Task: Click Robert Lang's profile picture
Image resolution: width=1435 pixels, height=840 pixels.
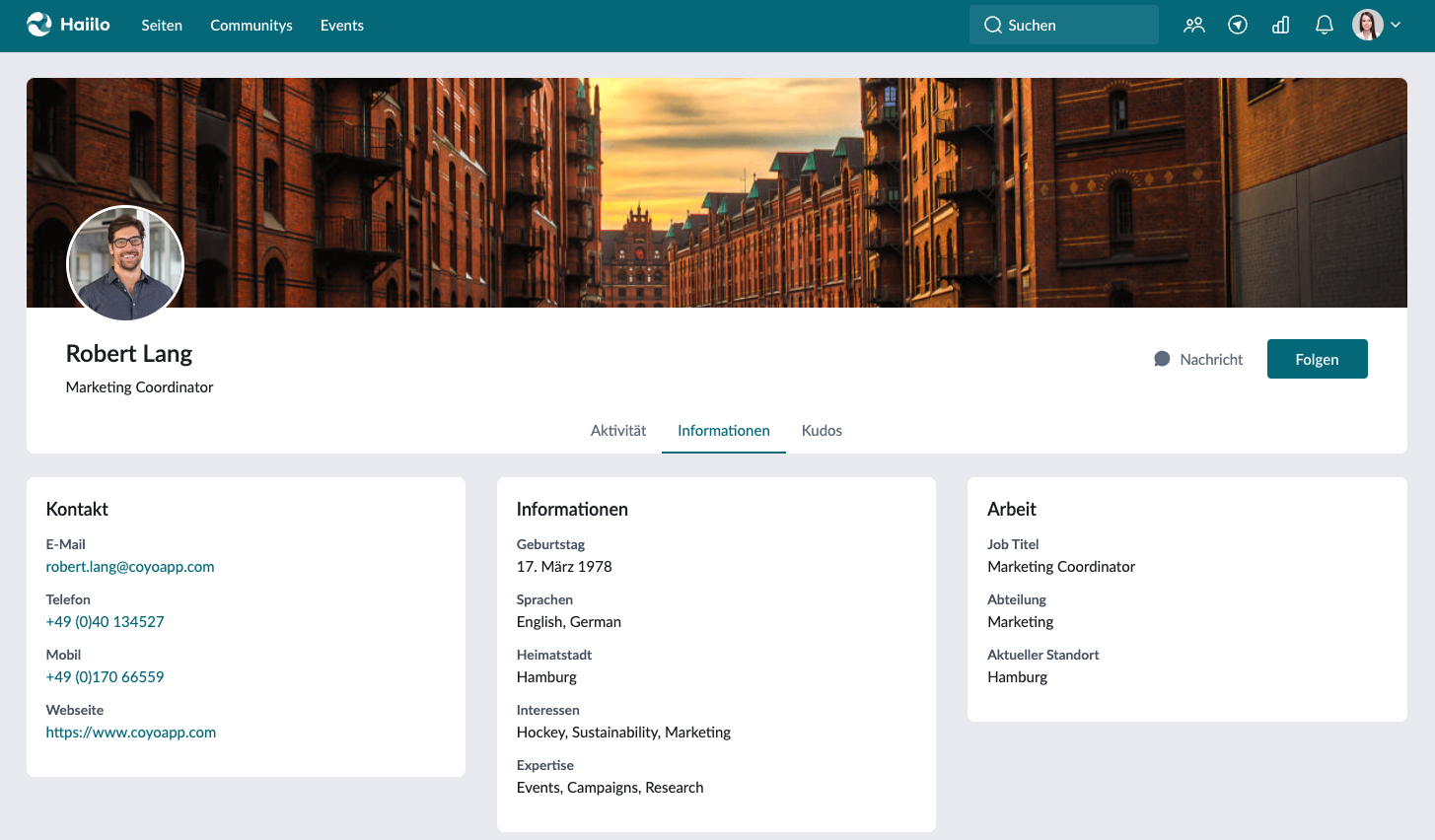Action: click(x=125, y=263)
